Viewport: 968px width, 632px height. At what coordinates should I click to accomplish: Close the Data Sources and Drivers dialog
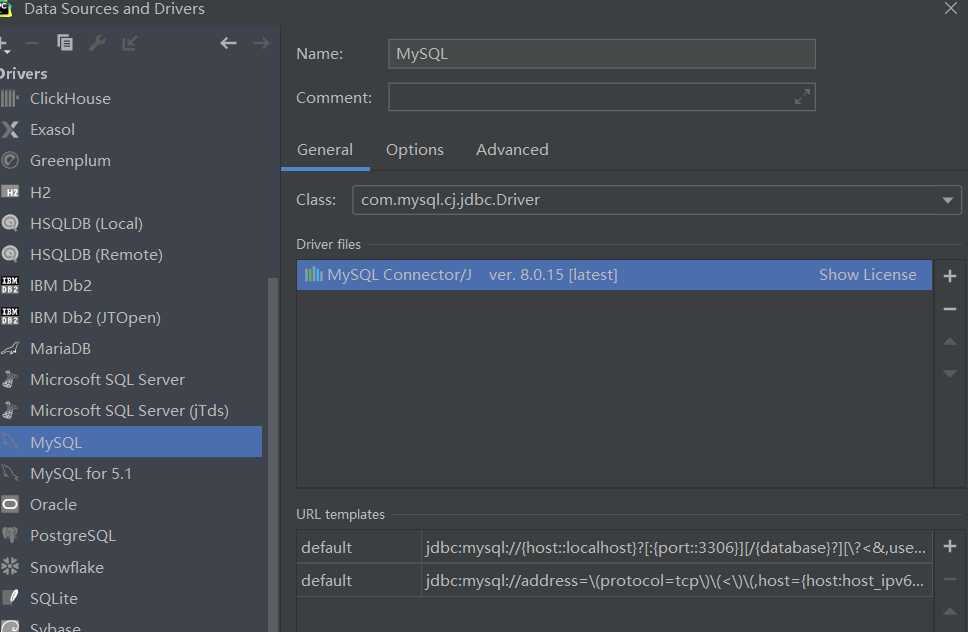[950, 8]
